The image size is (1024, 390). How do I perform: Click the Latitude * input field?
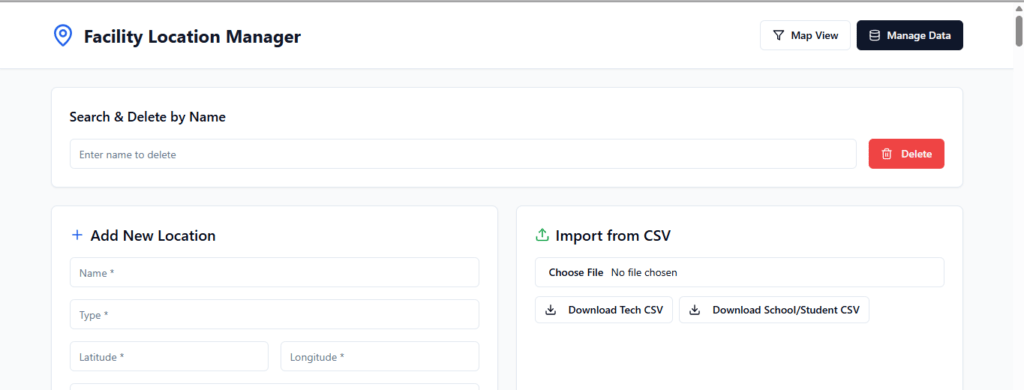click(x=169, y=356)
